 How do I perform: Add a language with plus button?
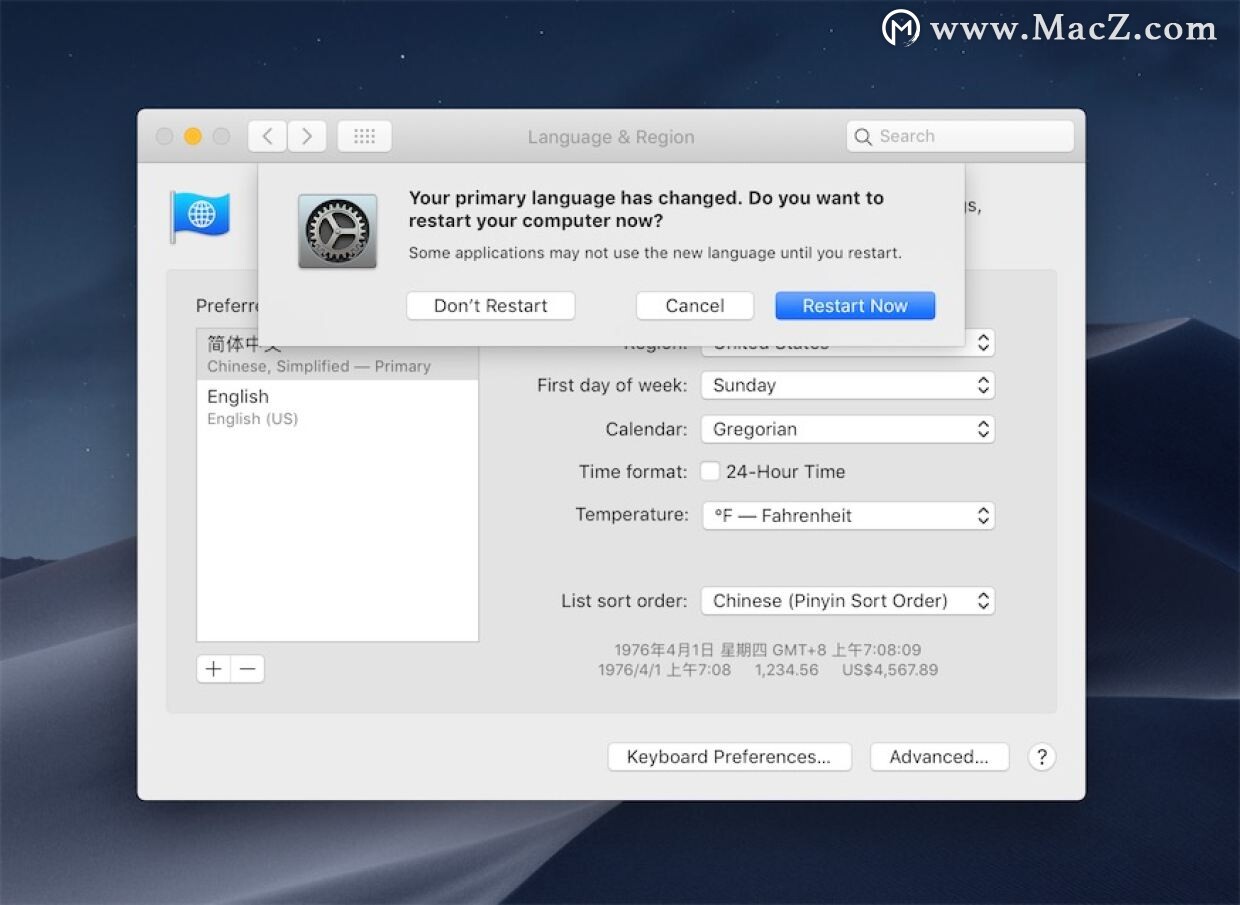click(213, 669)
